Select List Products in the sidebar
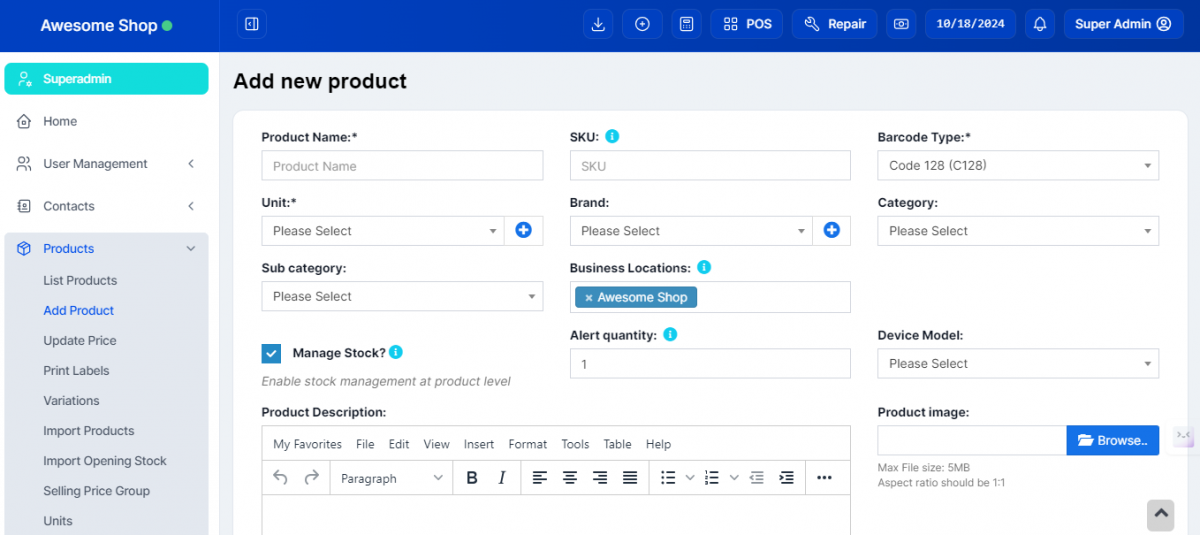The height and width of the screenshot is (535, 1200). [80, 281]
